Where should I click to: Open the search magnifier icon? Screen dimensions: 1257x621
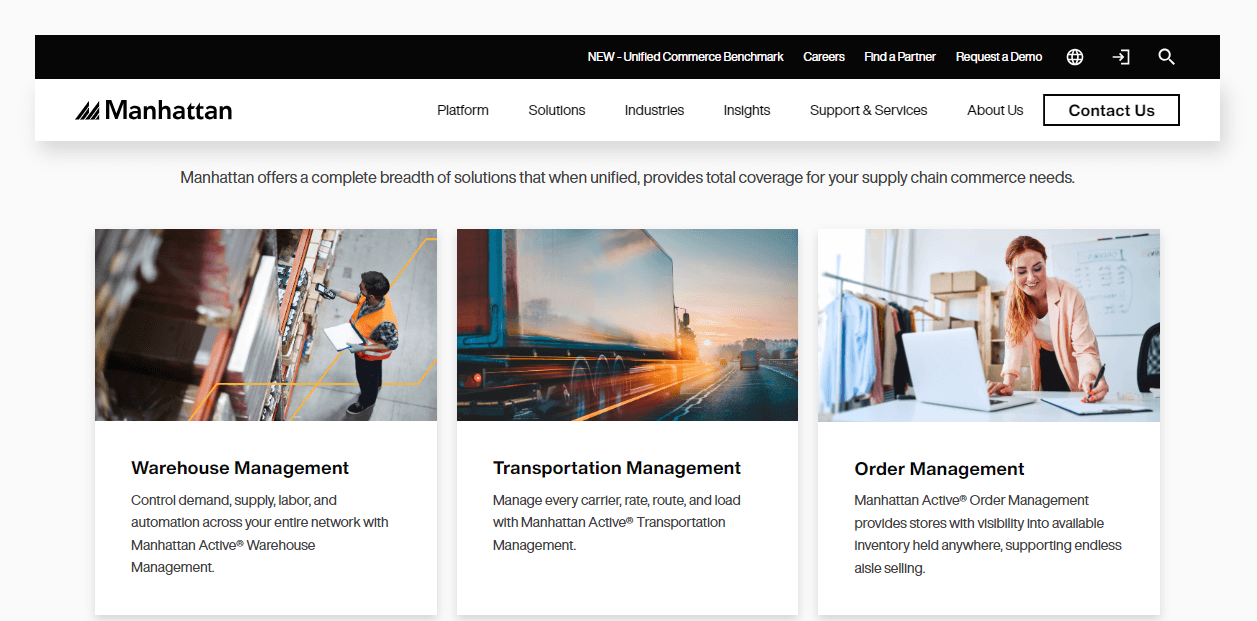pyautogui.click(x=1166, y=57)
